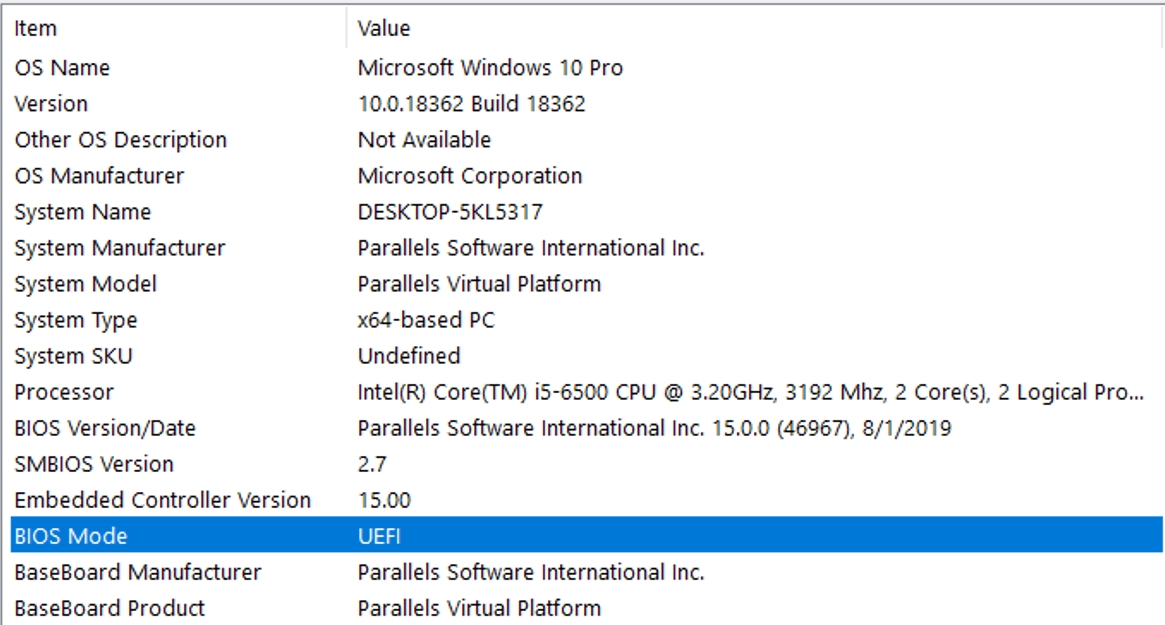Image resolution: width=1165 pixels, height=625 pixels.
Task: Select the System Type row
Action: pyautogui.click(x=76, y=320)
